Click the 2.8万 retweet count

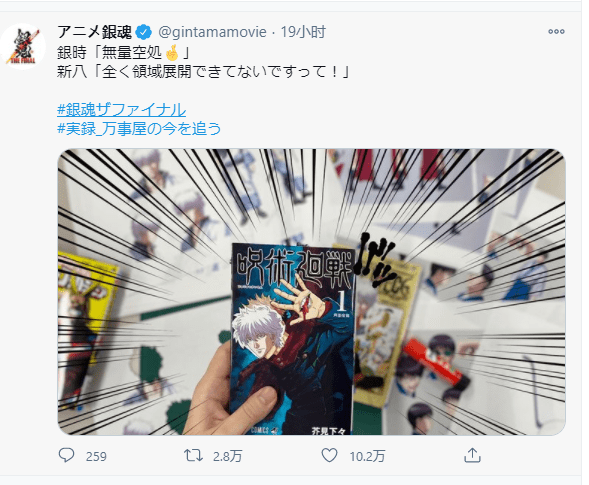228,456
